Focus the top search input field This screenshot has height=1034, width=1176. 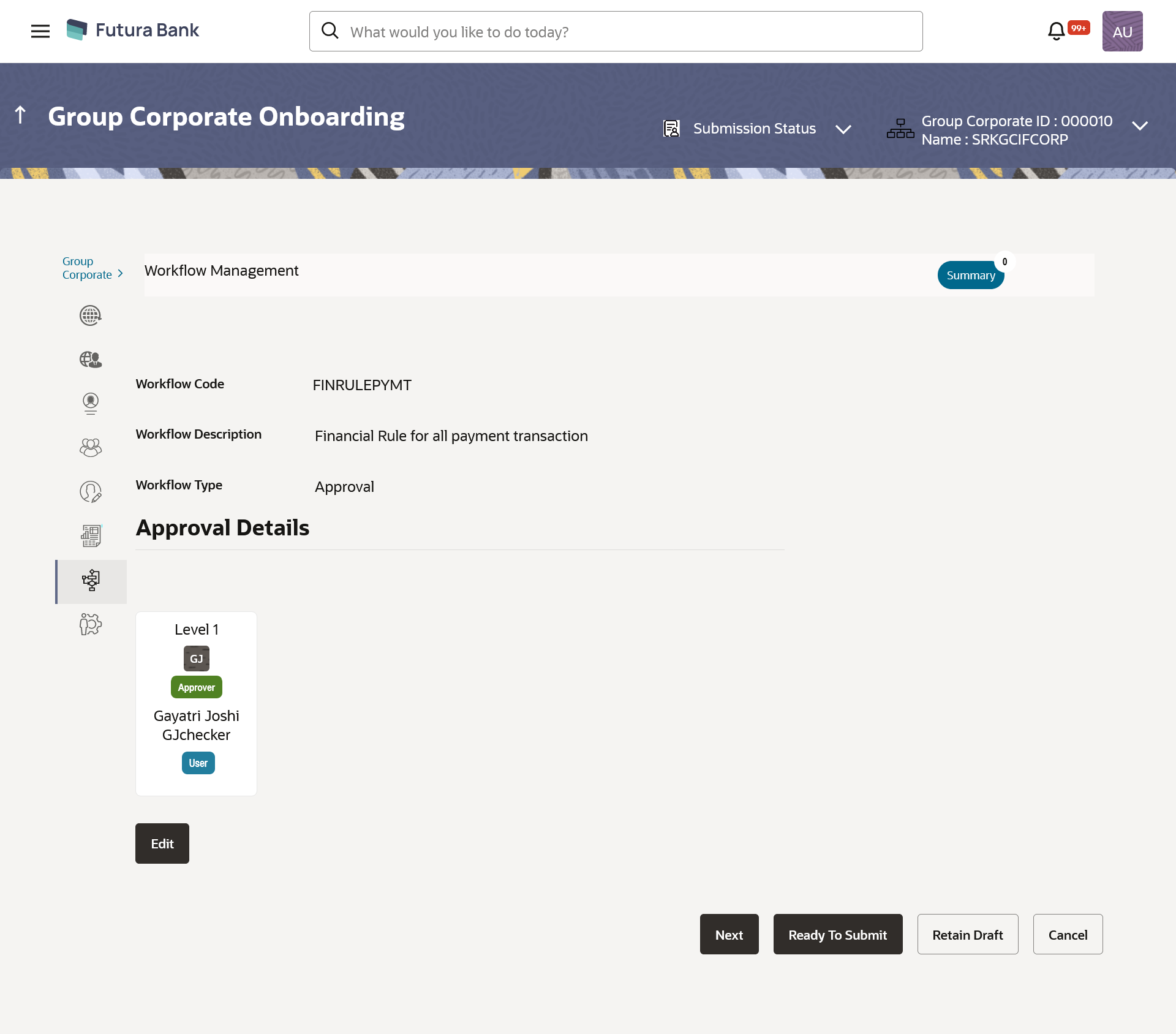(x=625, y=32)
